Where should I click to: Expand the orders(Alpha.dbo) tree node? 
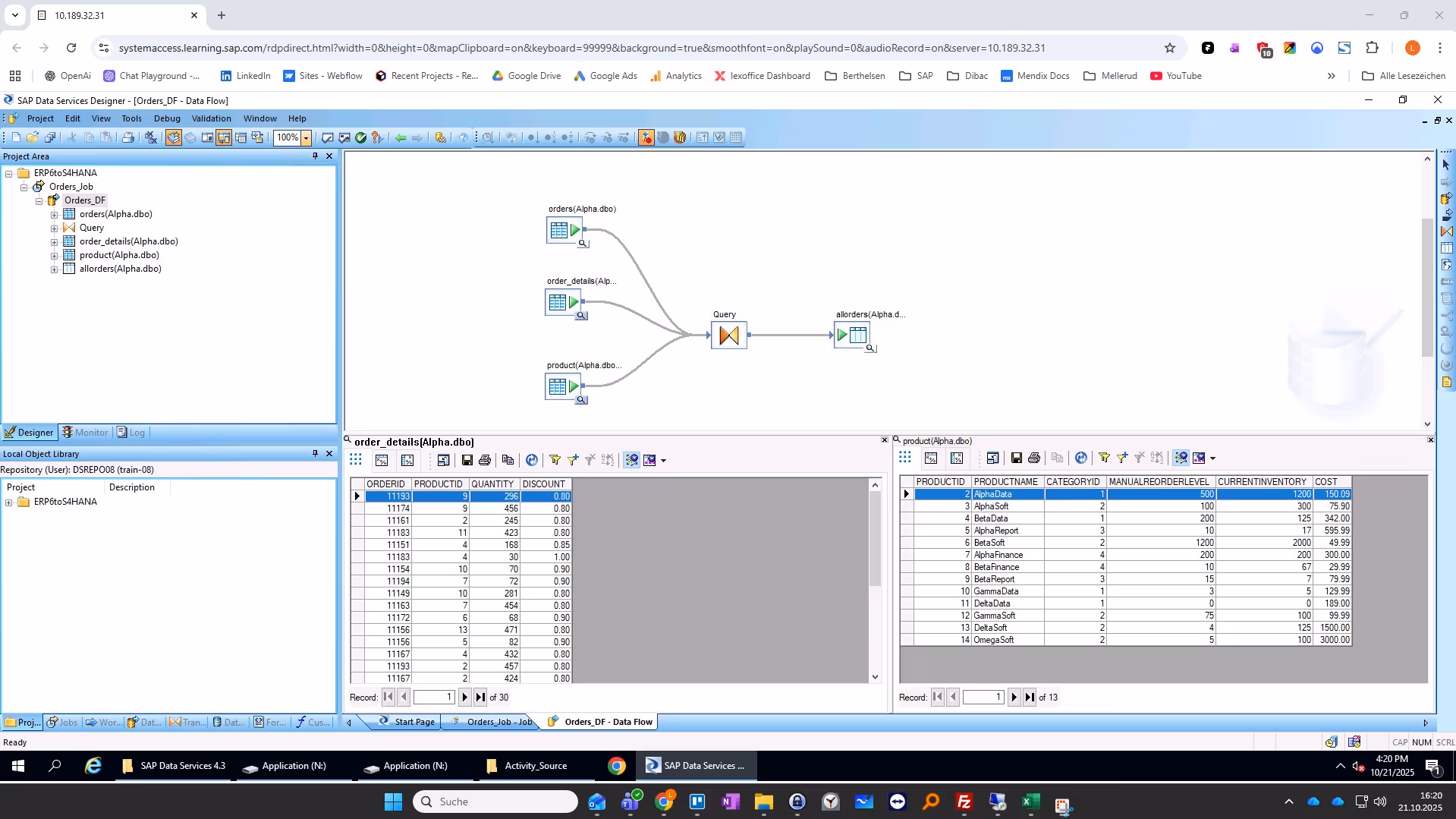click(54, 215)
